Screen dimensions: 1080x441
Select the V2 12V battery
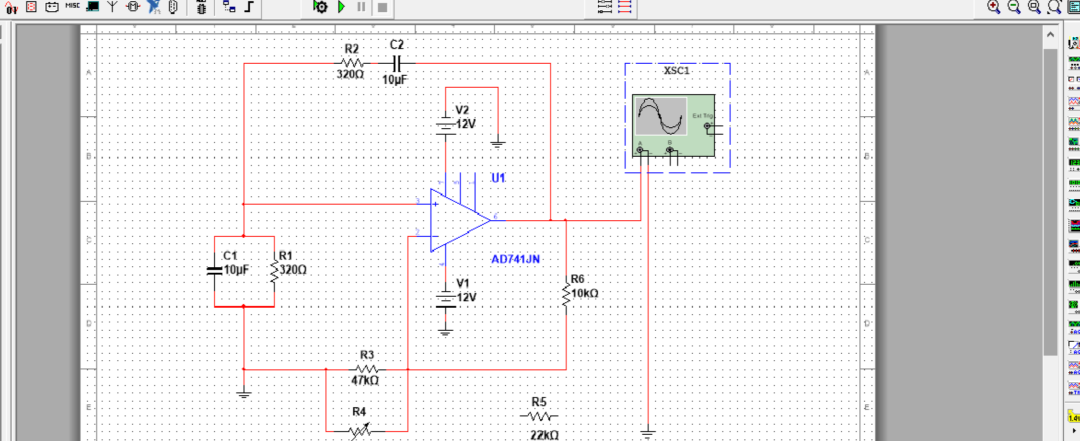tap(445, 125)
